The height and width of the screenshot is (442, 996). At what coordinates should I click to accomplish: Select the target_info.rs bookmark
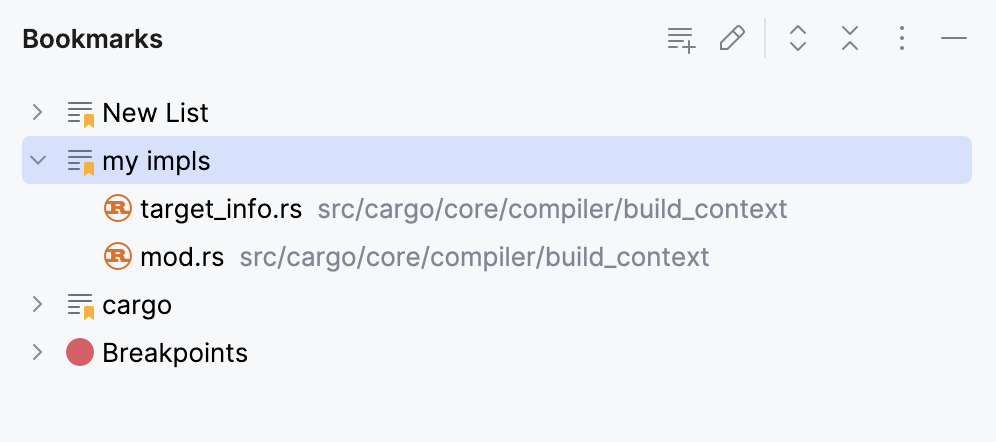pos(221,209)
